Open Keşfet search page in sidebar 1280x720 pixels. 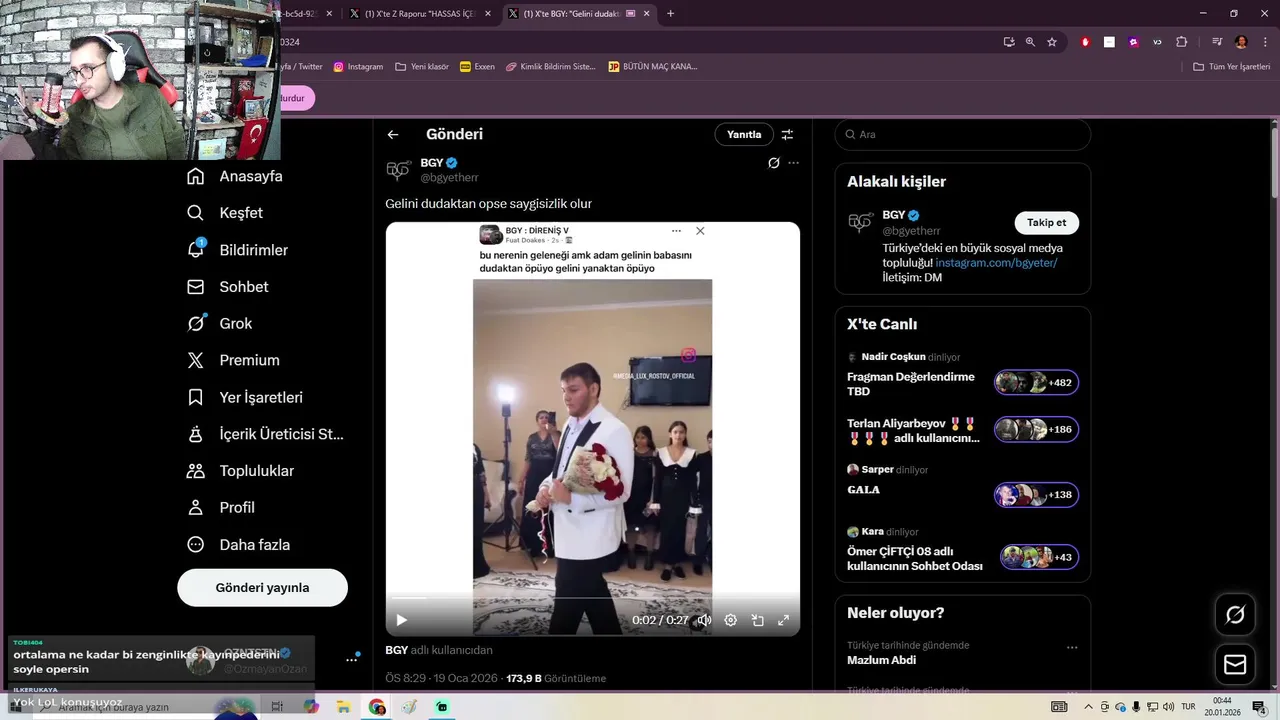[x=225, y=213]
